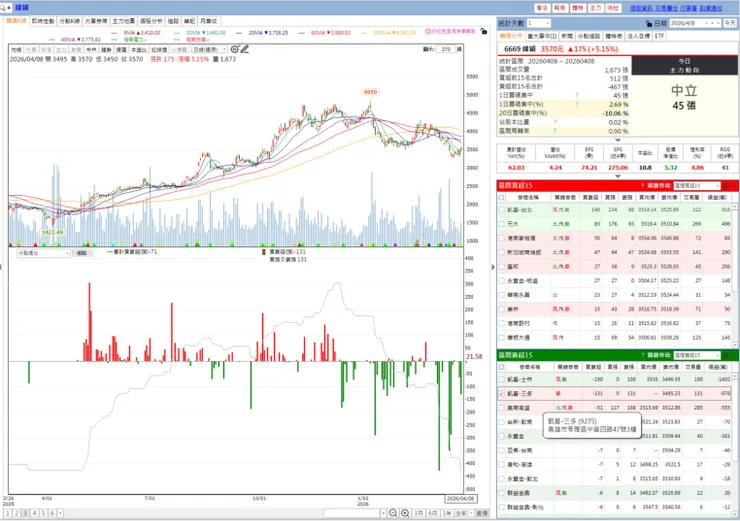Click the green button at right of 區間賣超15 header
Viewport: 740px width, 521px height.
pos(727,355)
